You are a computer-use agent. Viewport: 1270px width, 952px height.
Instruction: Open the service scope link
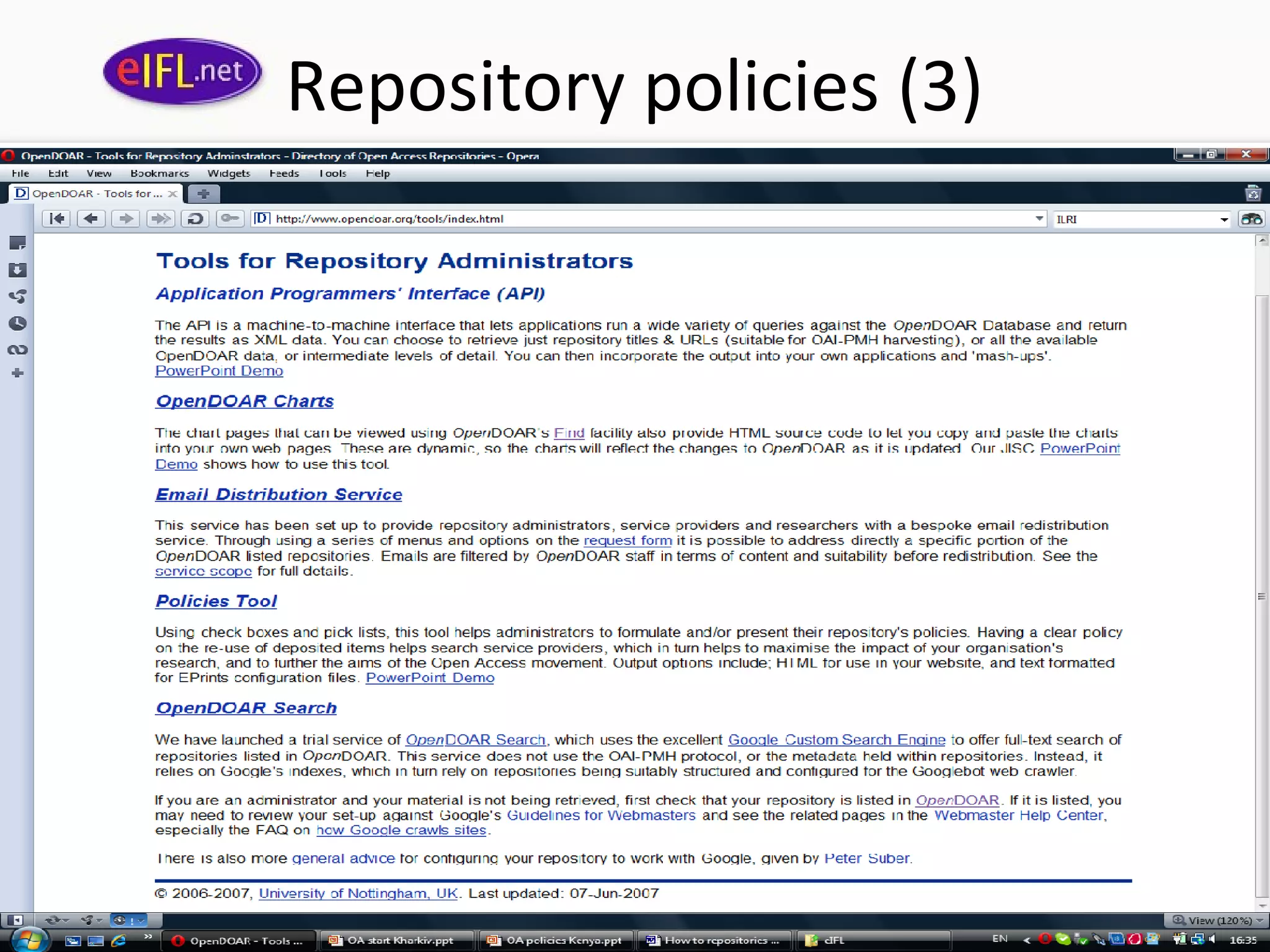(x=203, y=571)
